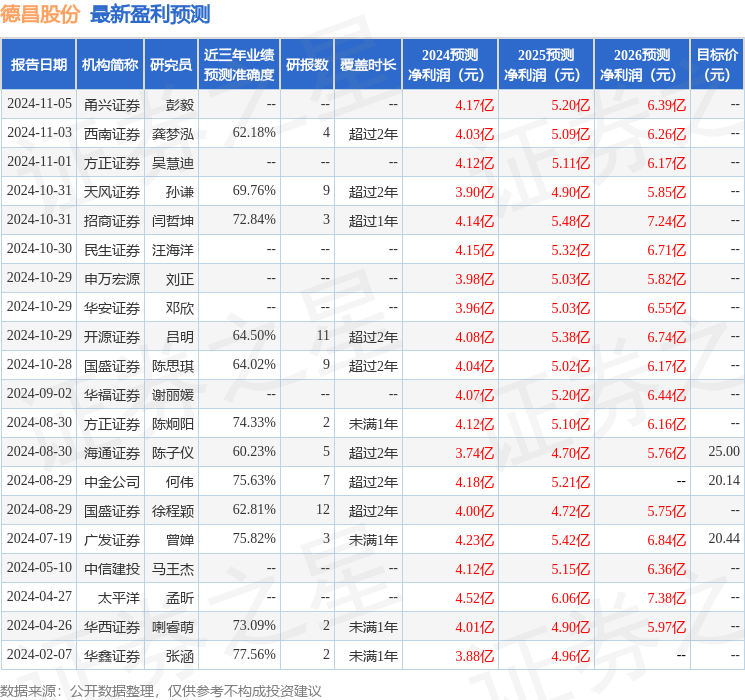Select the 中金公司 institution cell

[x=112, y=482]
